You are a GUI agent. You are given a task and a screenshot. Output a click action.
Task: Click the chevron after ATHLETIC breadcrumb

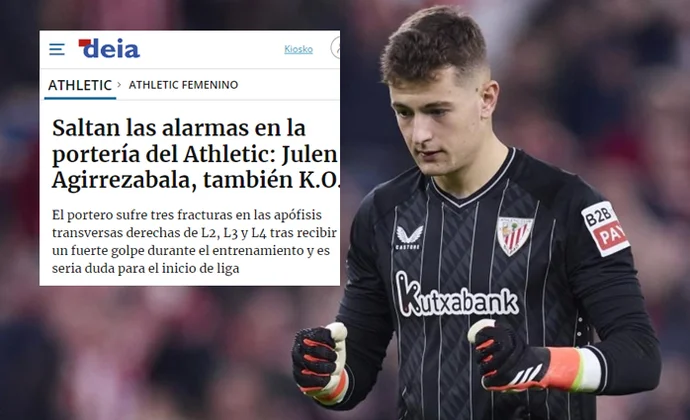119,85
